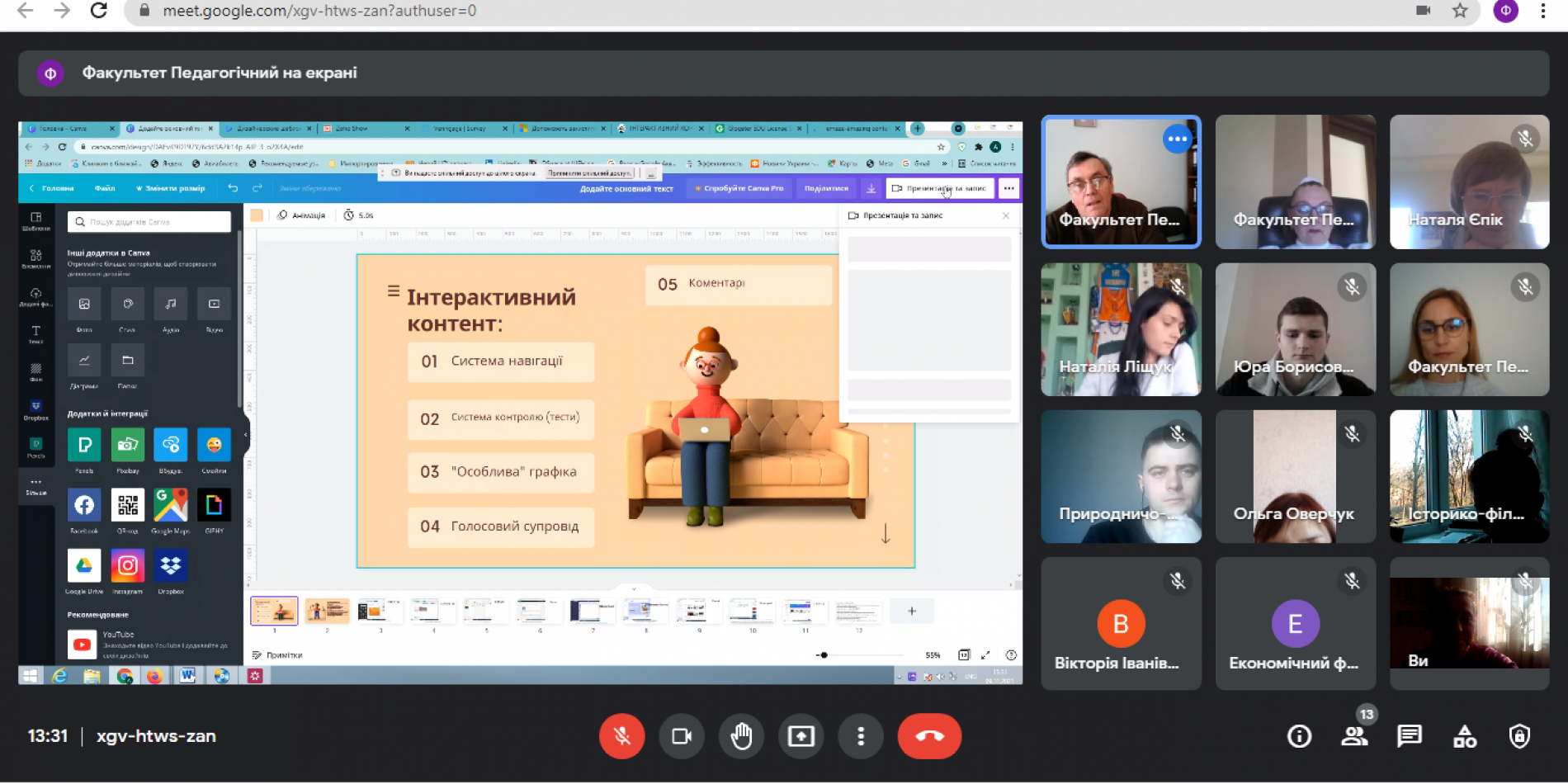Open camera permission icon in address bar
The width and height of the screenshot is (1568, 784).
tap(1423, 11)
